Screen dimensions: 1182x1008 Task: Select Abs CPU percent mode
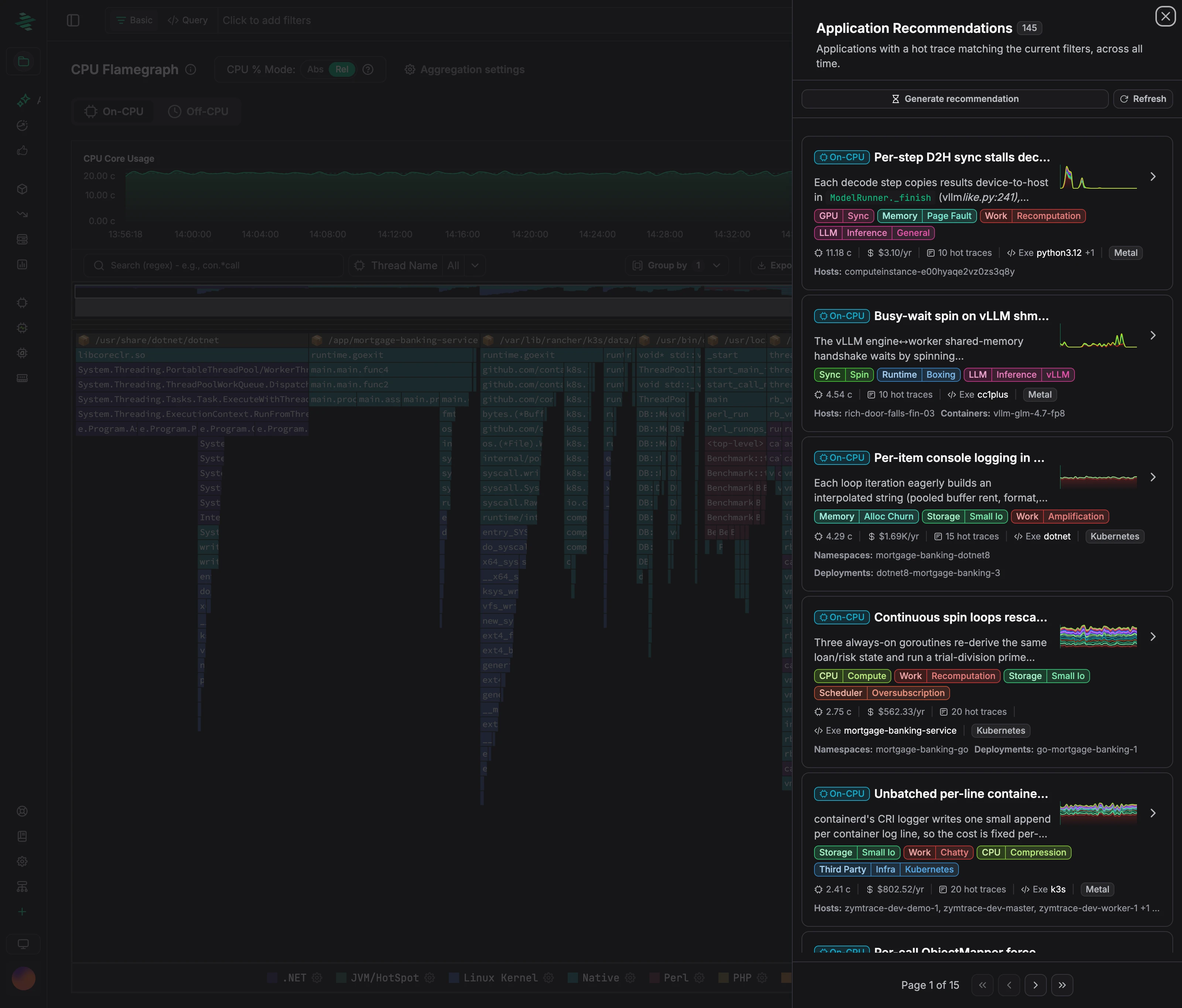point(315,69)
